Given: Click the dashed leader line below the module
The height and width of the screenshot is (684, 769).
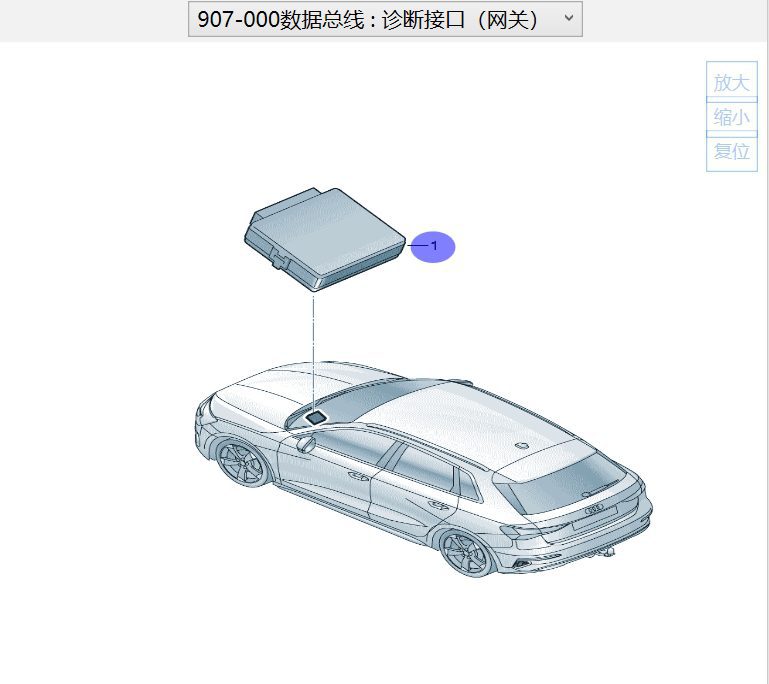Looking at the screenshot, I should point(314,345).
